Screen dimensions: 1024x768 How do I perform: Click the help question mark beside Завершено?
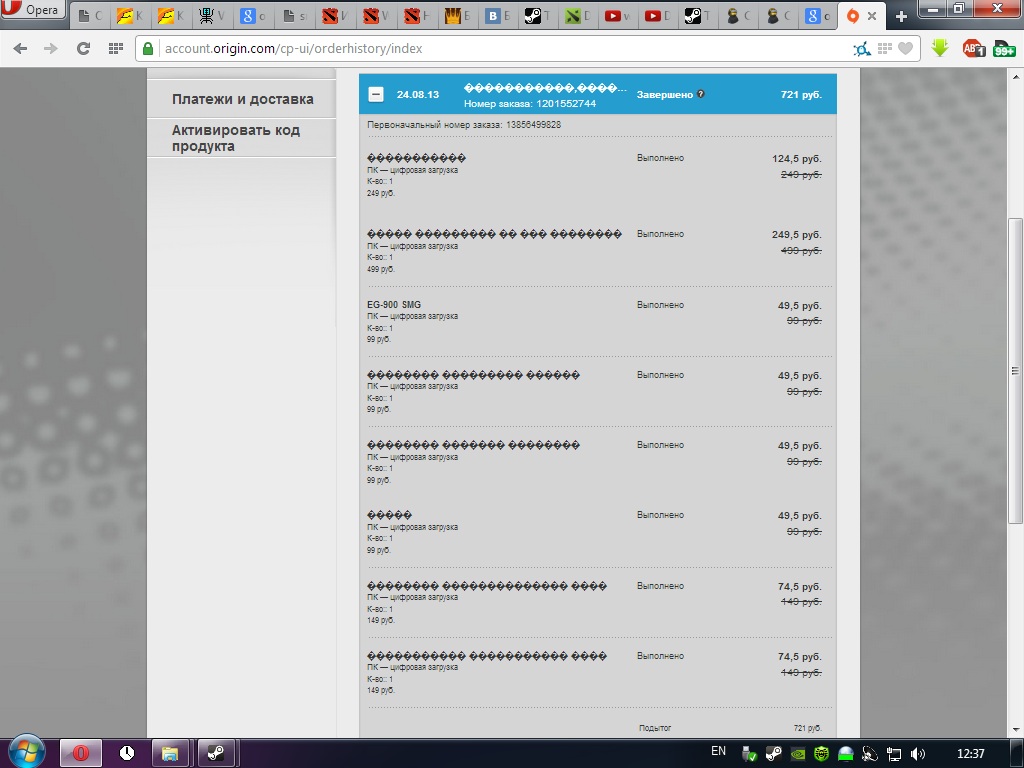click(701, 94)
